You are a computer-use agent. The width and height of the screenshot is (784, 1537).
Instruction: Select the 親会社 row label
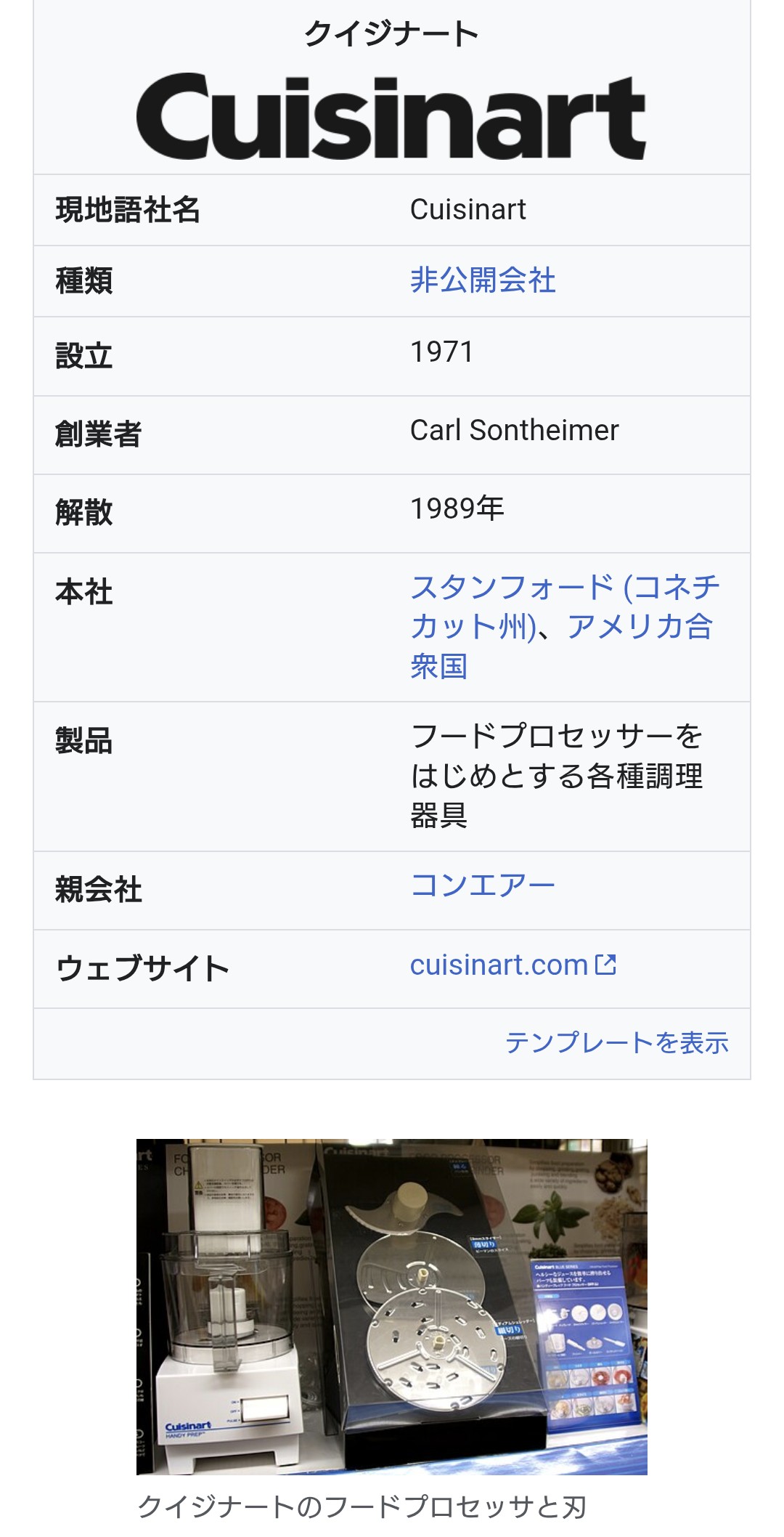[x=99, y=890]
